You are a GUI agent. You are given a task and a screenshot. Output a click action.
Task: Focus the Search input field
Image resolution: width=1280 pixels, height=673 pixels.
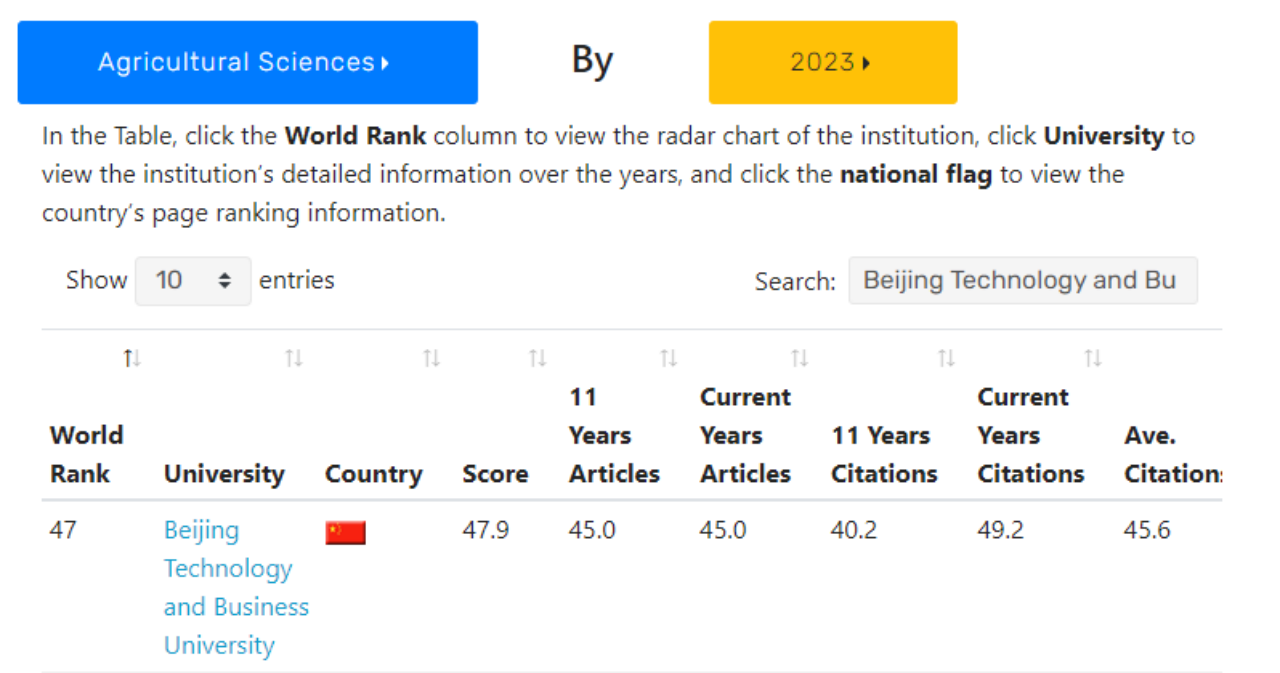(1022, 281)
